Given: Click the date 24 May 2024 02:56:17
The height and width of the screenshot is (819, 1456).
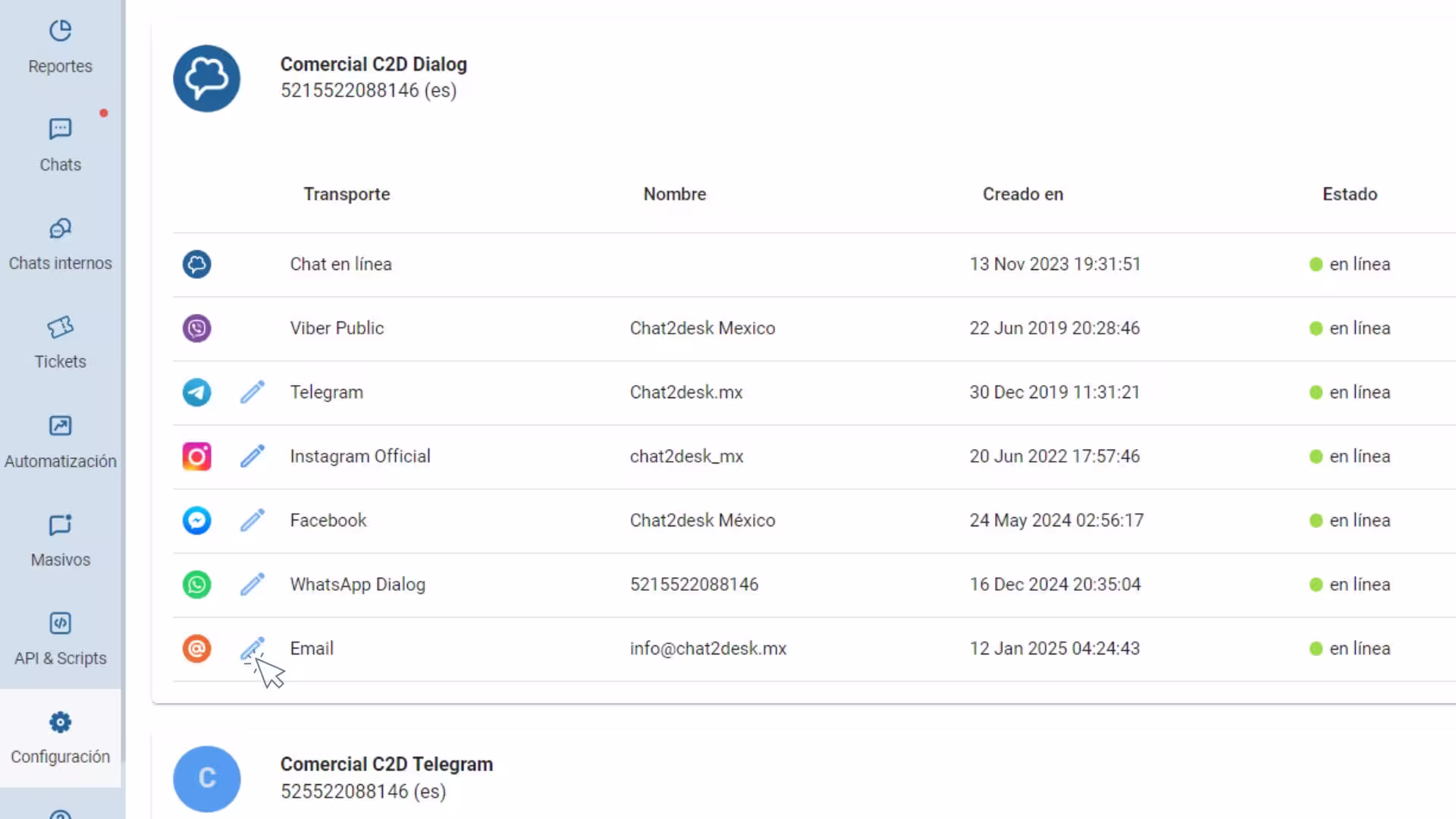Looking at the screenshot, I should [x=1056, y=520].
